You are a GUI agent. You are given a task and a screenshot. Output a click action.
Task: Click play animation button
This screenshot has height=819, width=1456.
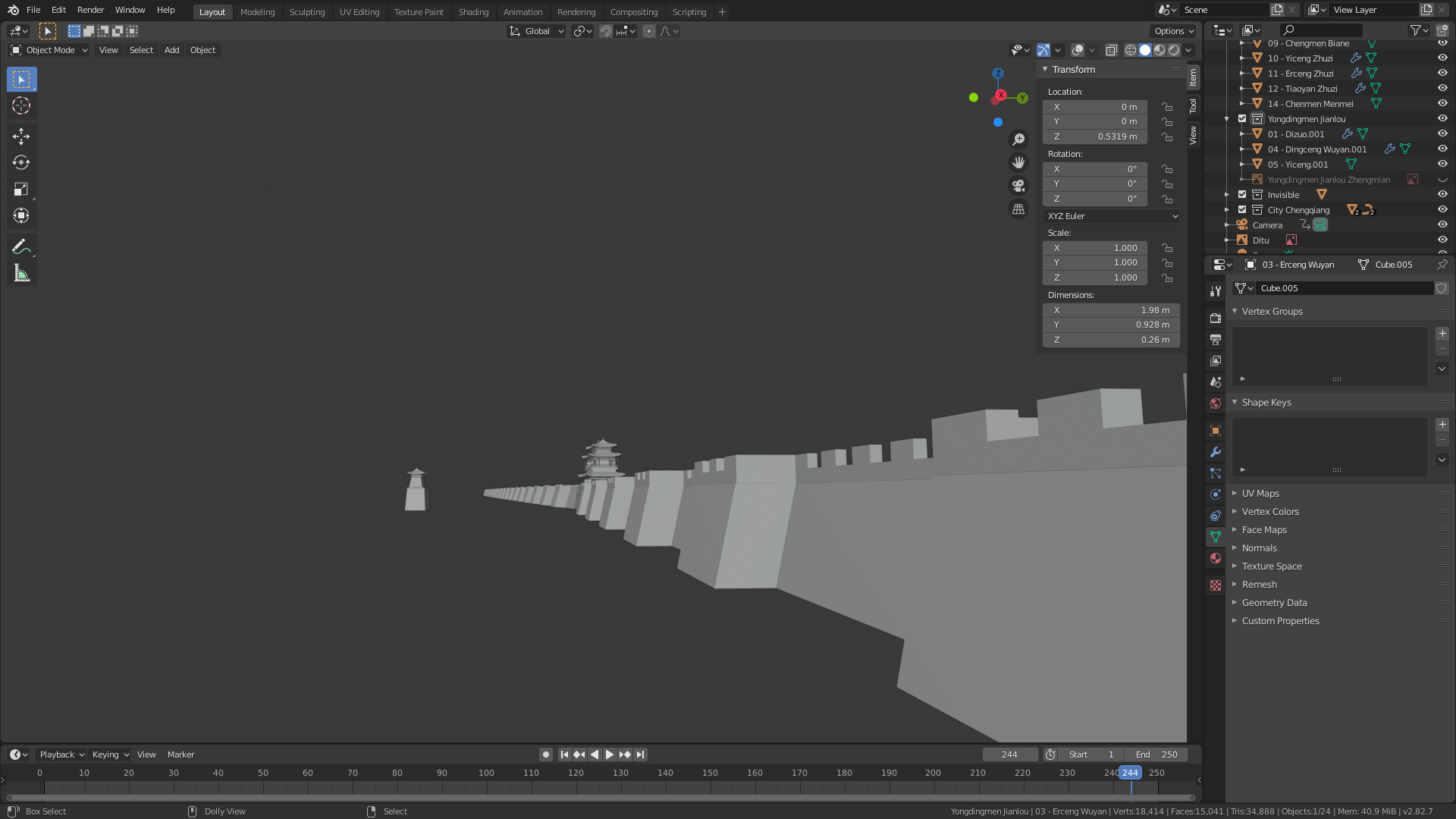click(x=610, y=755)
